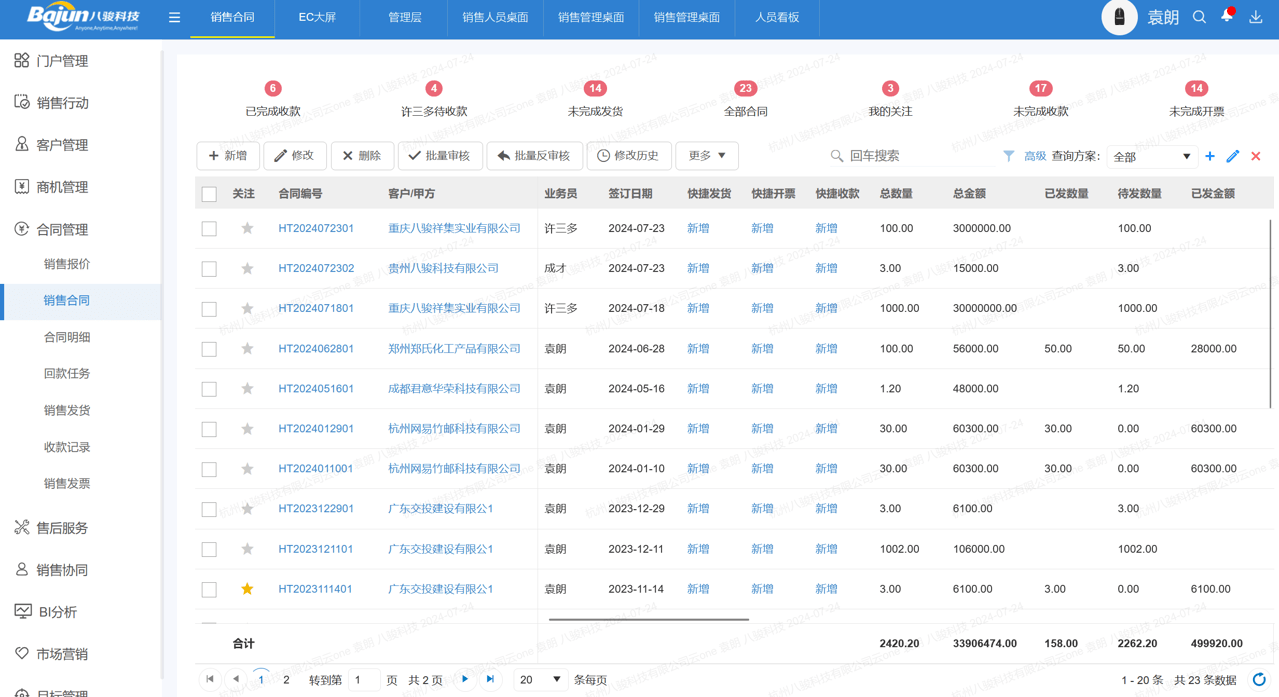Screen dimensions: 1279x697
Task: Select all rows using the header checkbox
Action: (208, 192)
